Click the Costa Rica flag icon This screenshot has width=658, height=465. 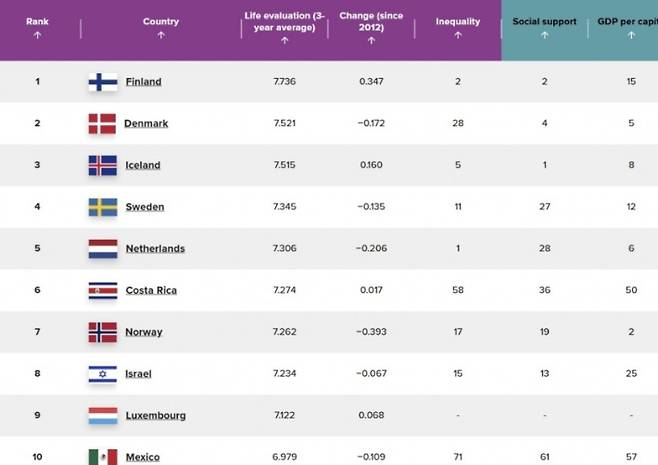pos(102,290)
